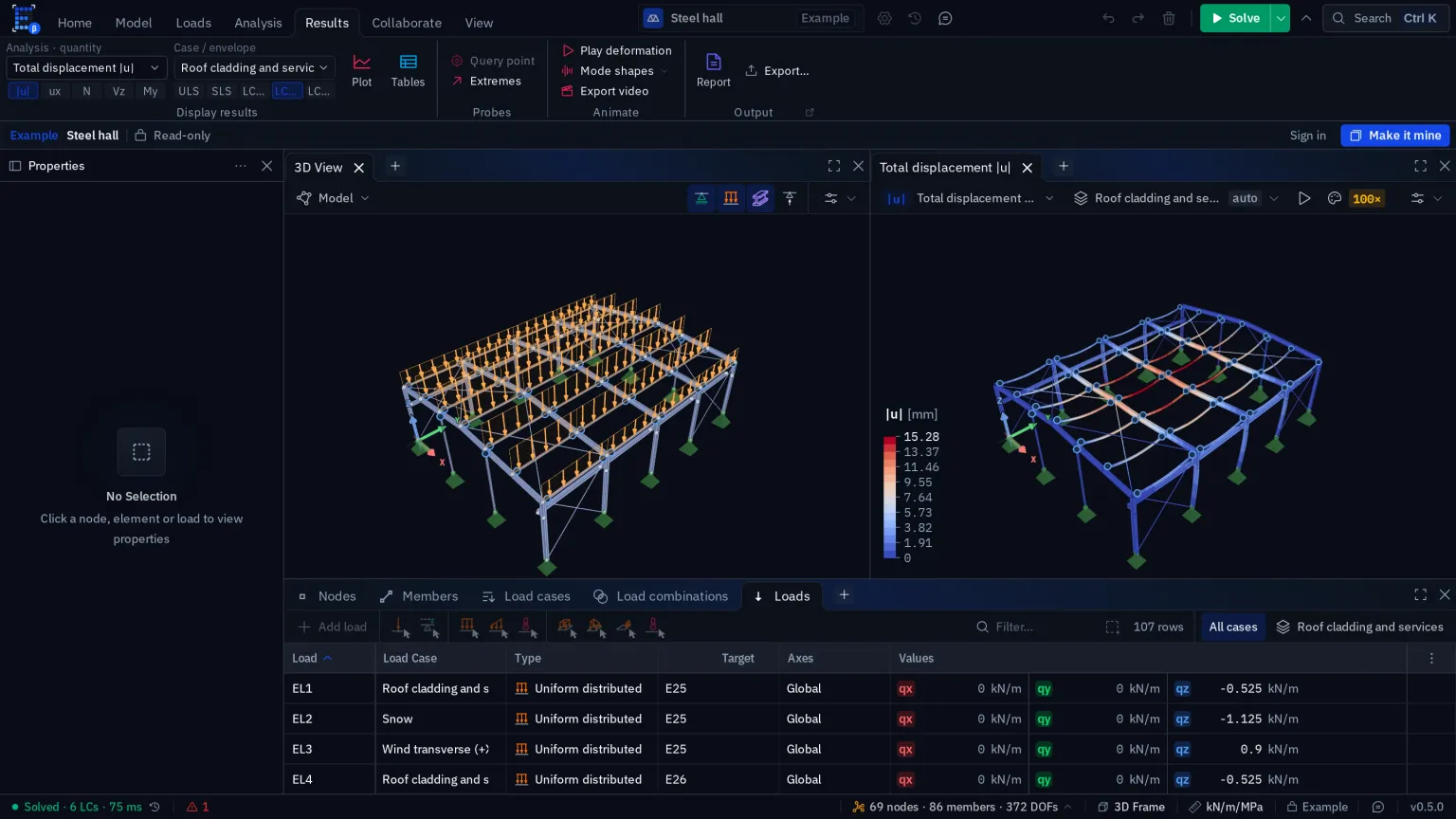Open the Load combinations tab
Viewport: 1456px width, 819px height.
tap(662, 596)
